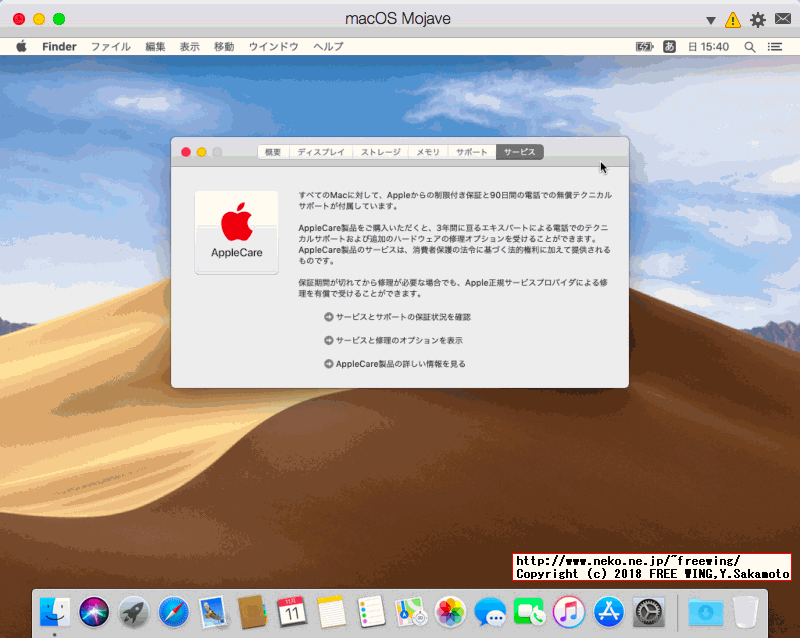Open the ヘルプ menu
This screenshot has width=800, height=638.
(327, 46)
